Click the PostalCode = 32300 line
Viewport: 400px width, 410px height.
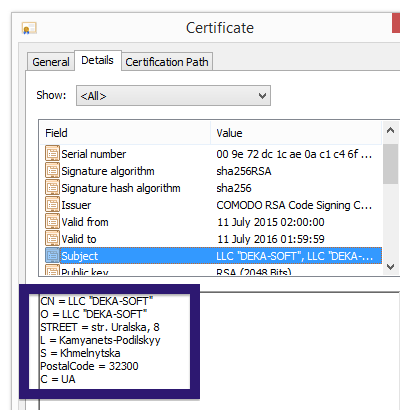pos(89,366)
